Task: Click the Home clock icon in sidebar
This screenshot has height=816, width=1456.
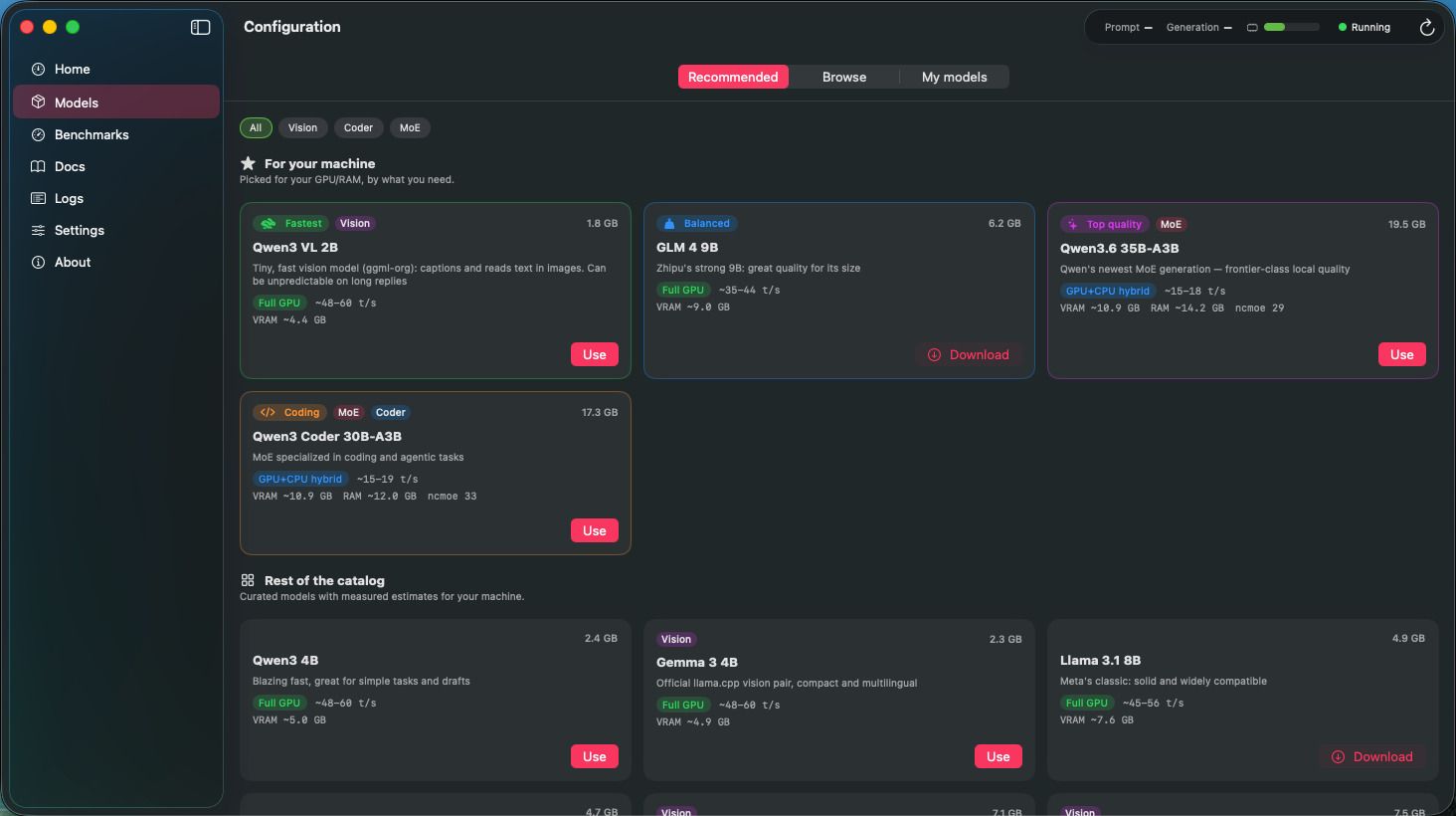Action: [x=38, y=70]
